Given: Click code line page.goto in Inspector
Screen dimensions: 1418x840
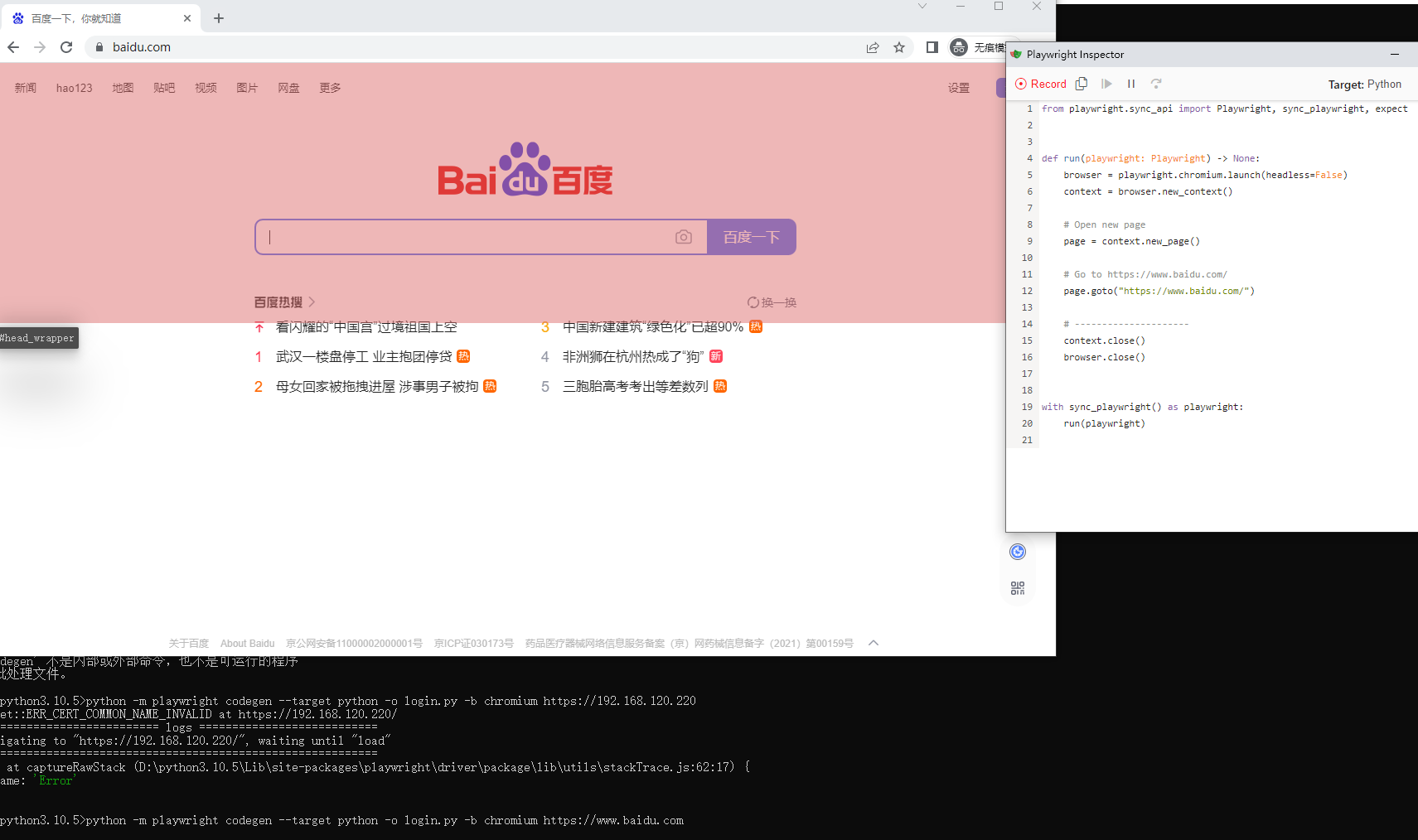Looking at the screenshot, I should (x=1159, y=291).
